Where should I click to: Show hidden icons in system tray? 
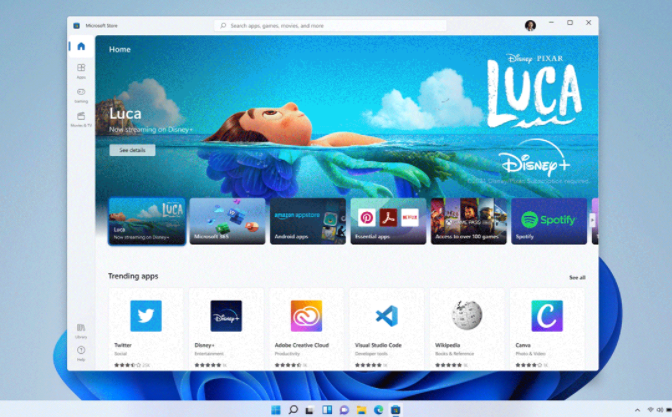[637, 410]
